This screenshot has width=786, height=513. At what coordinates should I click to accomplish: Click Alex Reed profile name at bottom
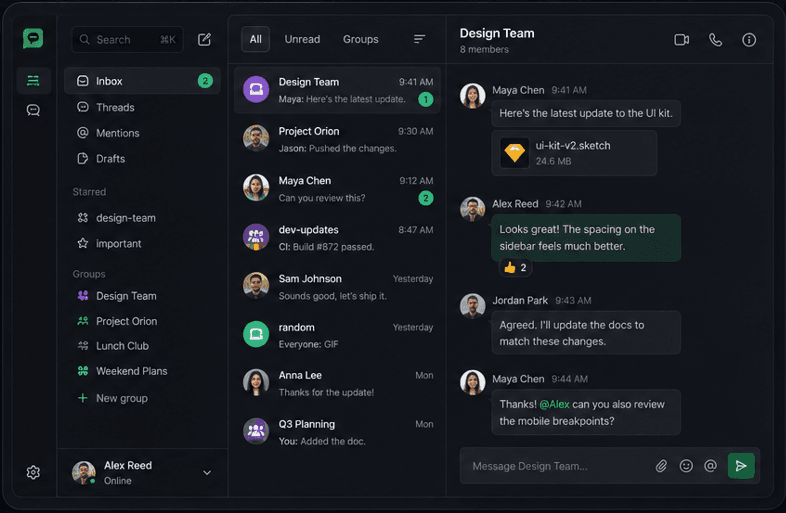(128, 465)
